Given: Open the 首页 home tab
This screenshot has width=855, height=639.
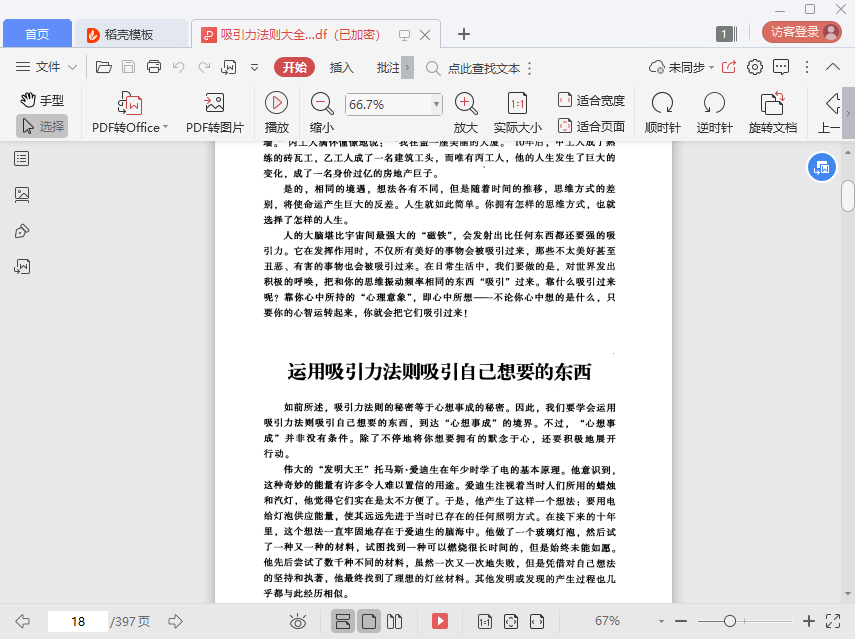Looking at the screenshot, I should point(37,34).
